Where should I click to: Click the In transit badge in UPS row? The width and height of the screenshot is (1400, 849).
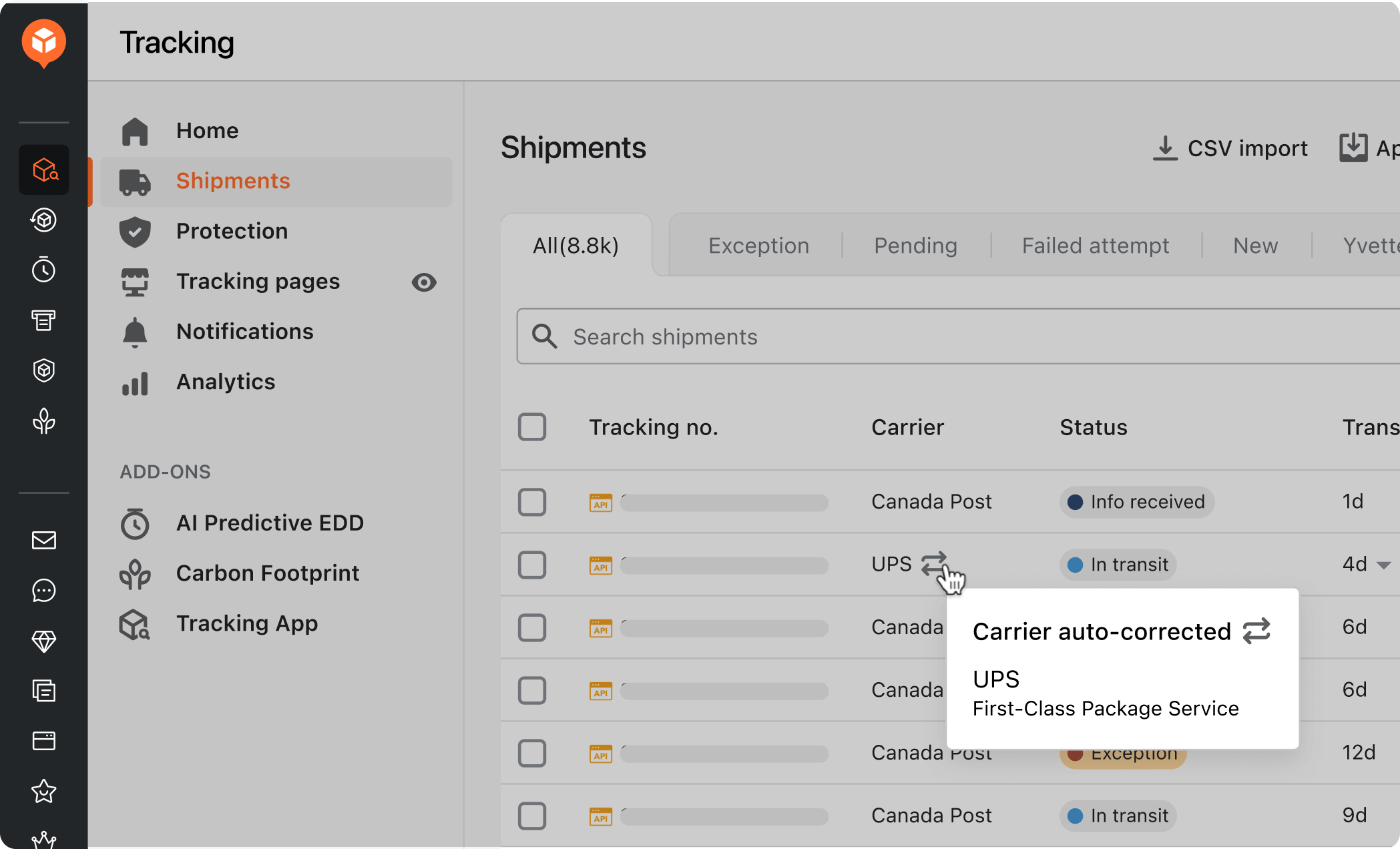tap(1118, 565)
